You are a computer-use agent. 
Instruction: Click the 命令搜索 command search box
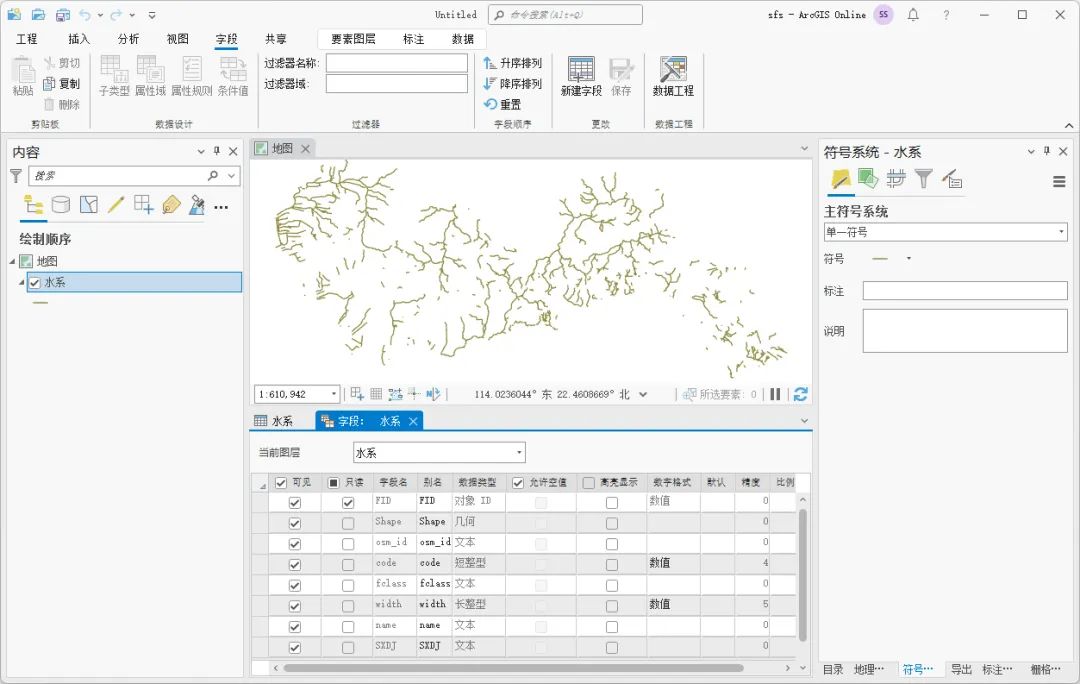coord(565,14)
